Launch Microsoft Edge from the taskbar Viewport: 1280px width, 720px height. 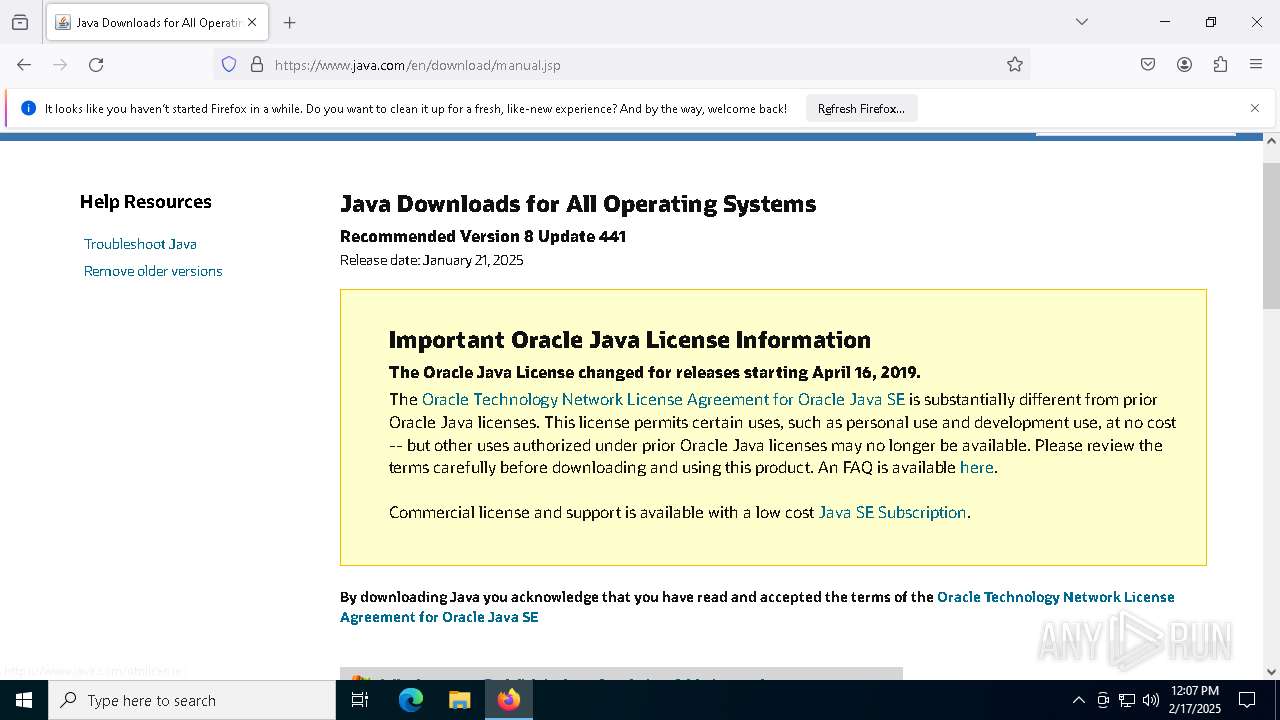point(411,700)
